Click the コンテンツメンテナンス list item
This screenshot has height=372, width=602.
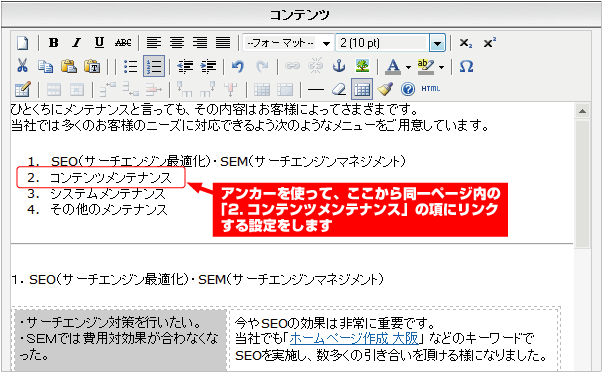[111, 178]
